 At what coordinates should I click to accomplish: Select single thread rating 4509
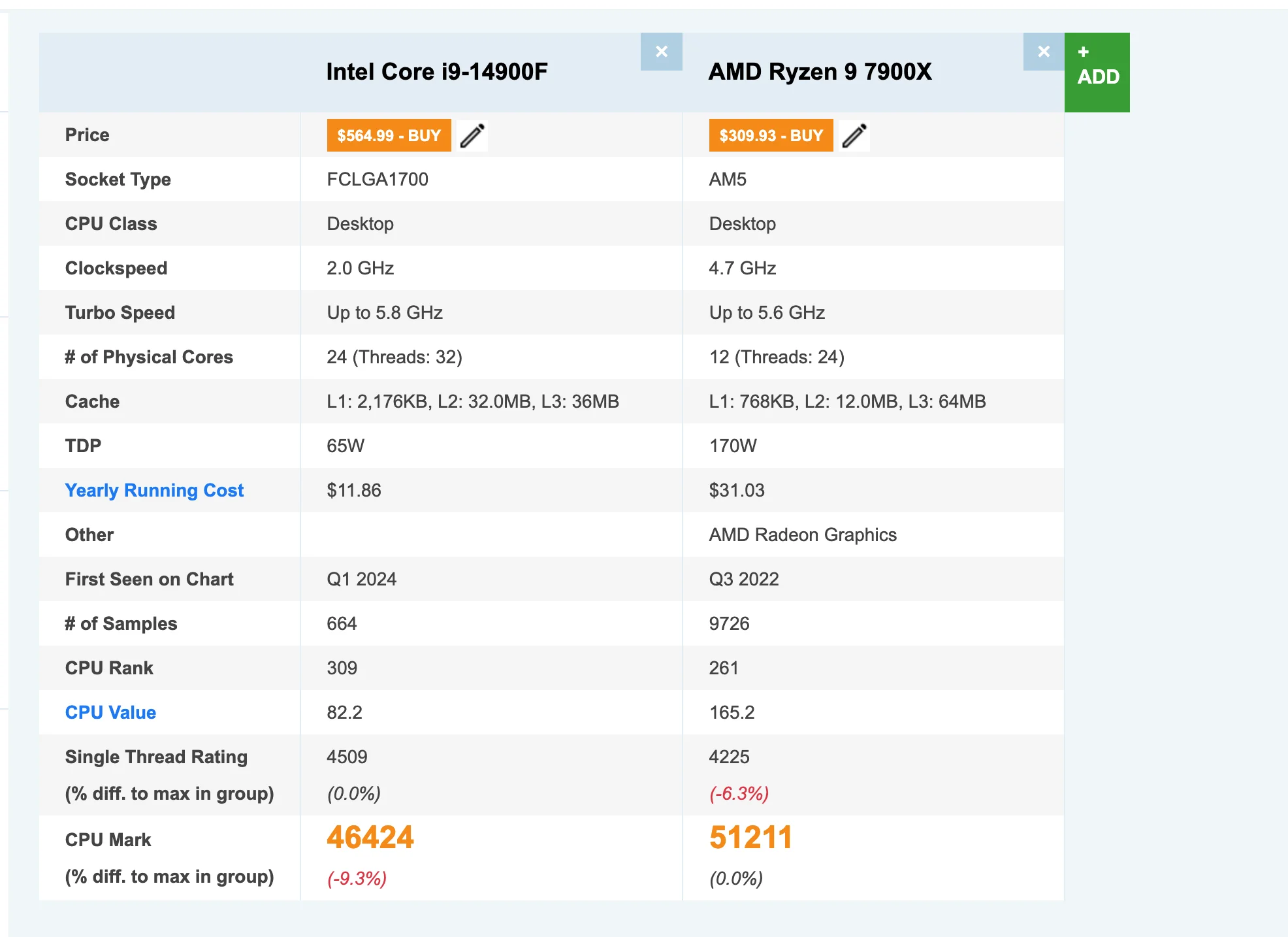tap(347, 757)
